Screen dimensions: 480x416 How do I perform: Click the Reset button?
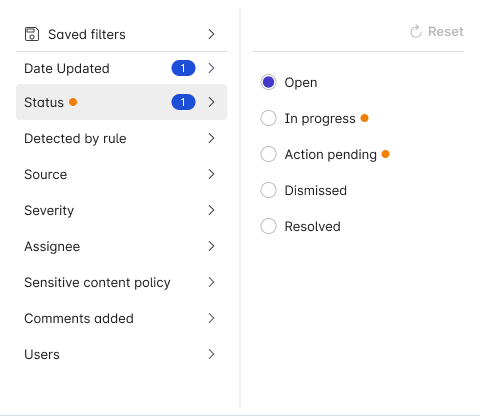pos(436,32)
